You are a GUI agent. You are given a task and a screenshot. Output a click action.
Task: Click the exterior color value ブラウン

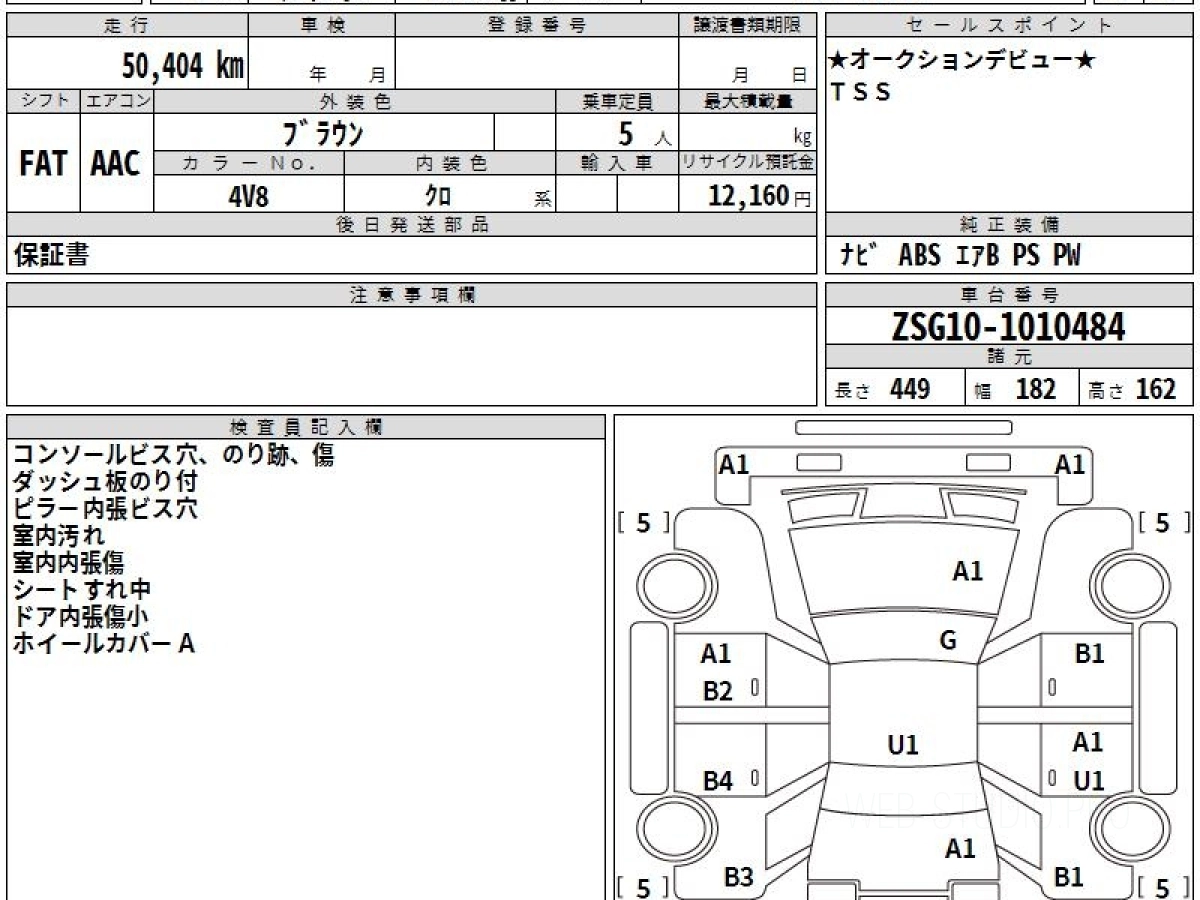click(x=323, y=133)
